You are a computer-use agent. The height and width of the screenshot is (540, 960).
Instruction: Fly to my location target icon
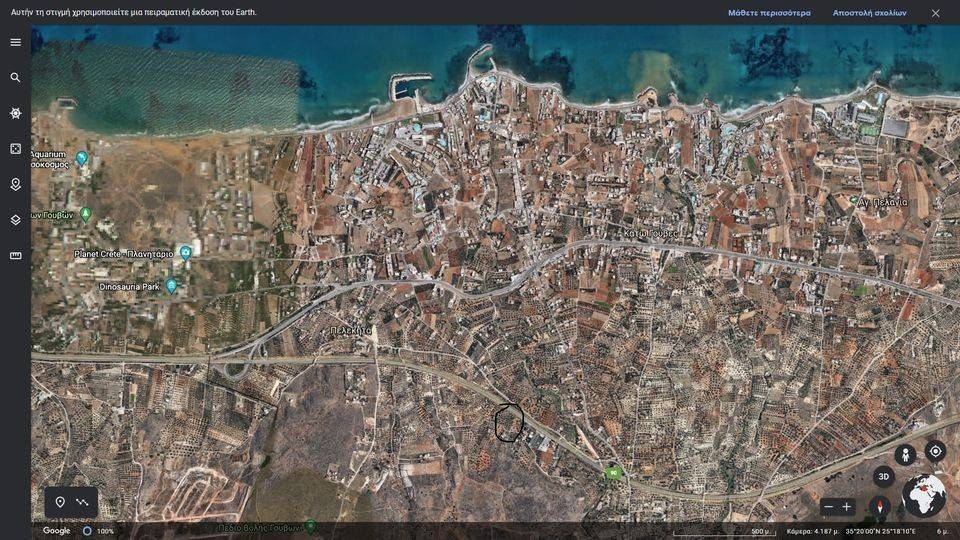[935, 451]
